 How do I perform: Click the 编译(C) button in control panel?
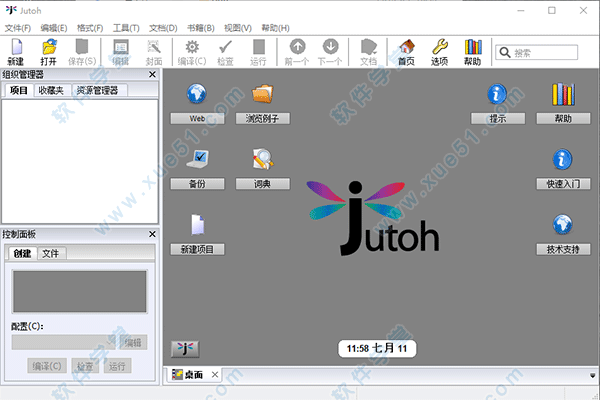47,366
